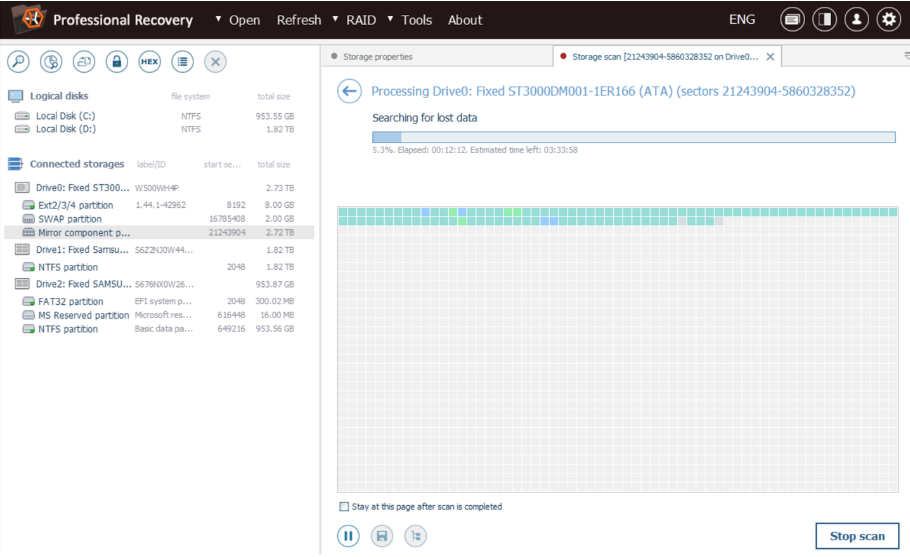Open settings via the gear icon
The image size is (910, 557).
click(x=888, y=19)
